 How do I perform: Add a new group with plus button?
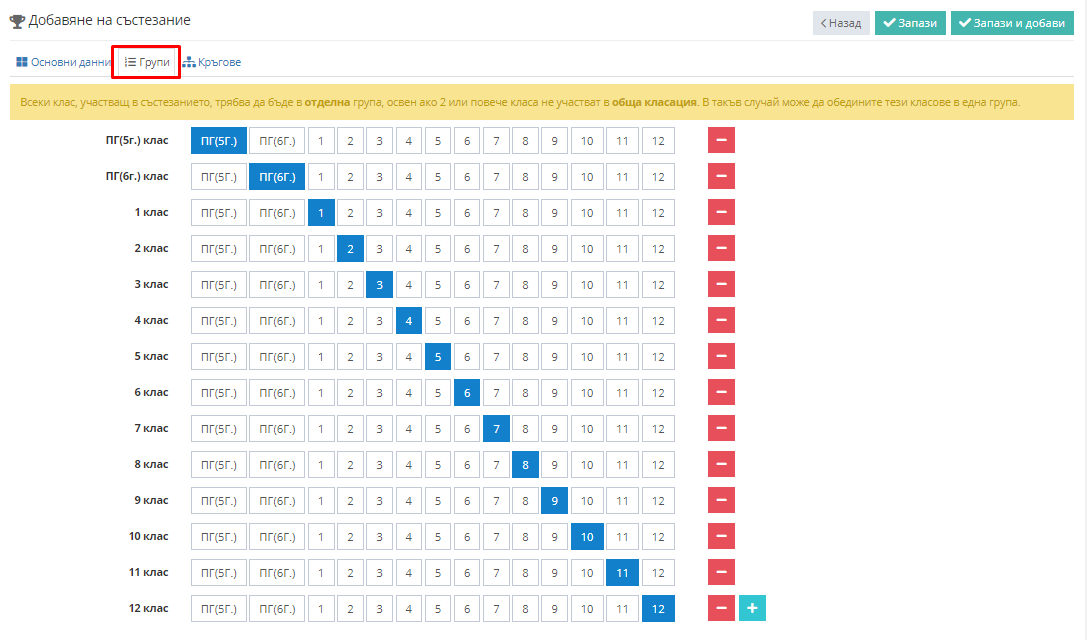click(x=752, y=608)
